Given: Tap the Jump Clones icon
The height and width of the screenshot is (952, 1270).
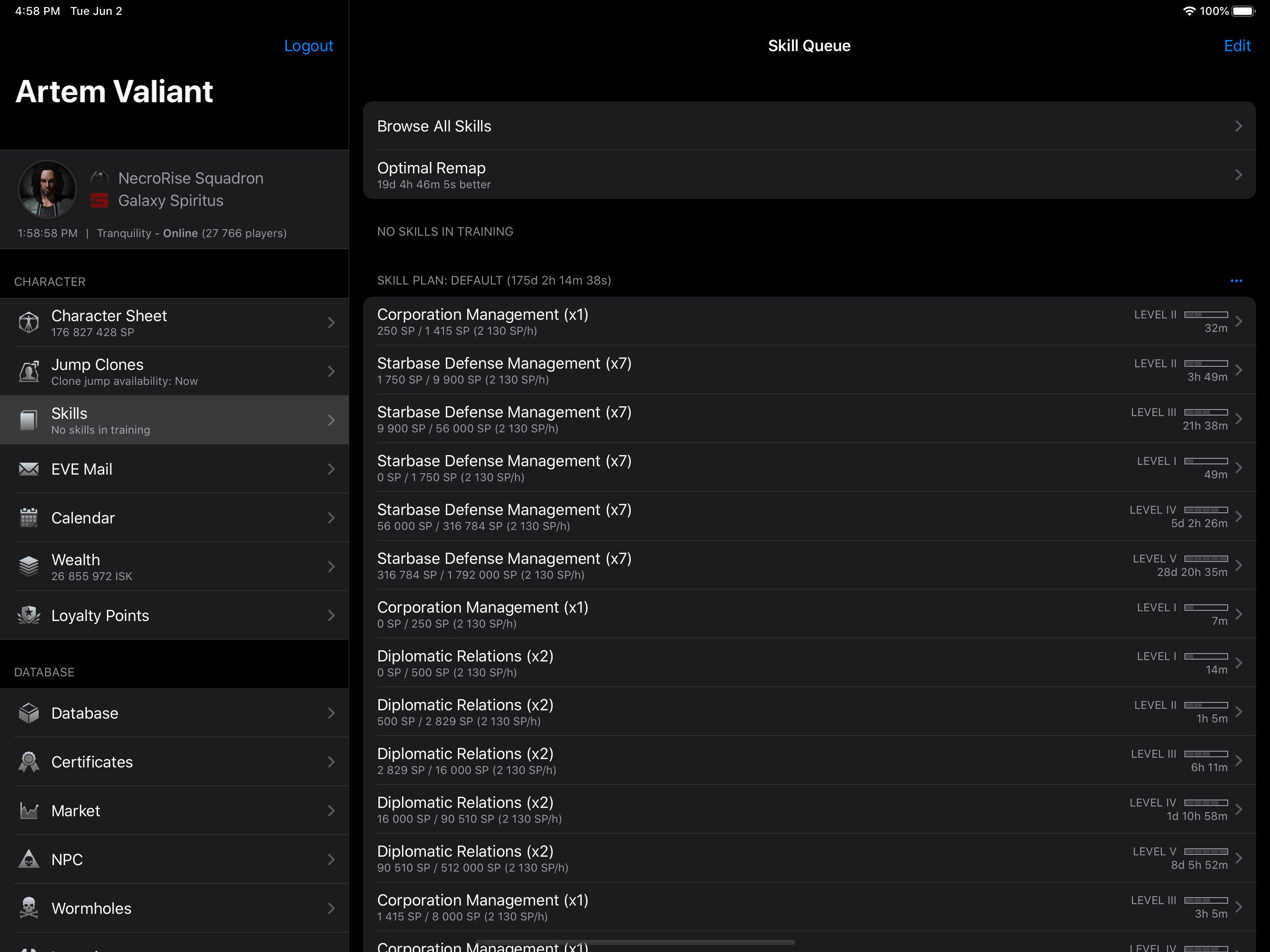Looking at the screenshot, I should [x=29, y=371].
